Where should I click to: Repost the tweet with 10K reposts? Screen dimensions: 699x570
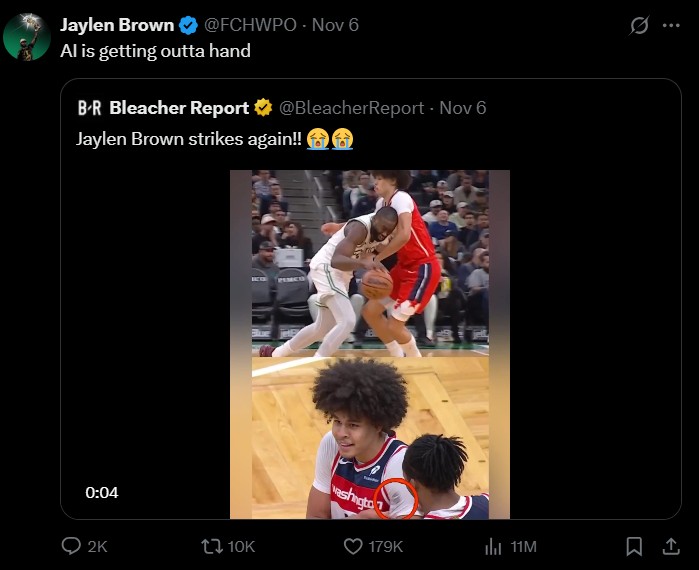(213, 546)
